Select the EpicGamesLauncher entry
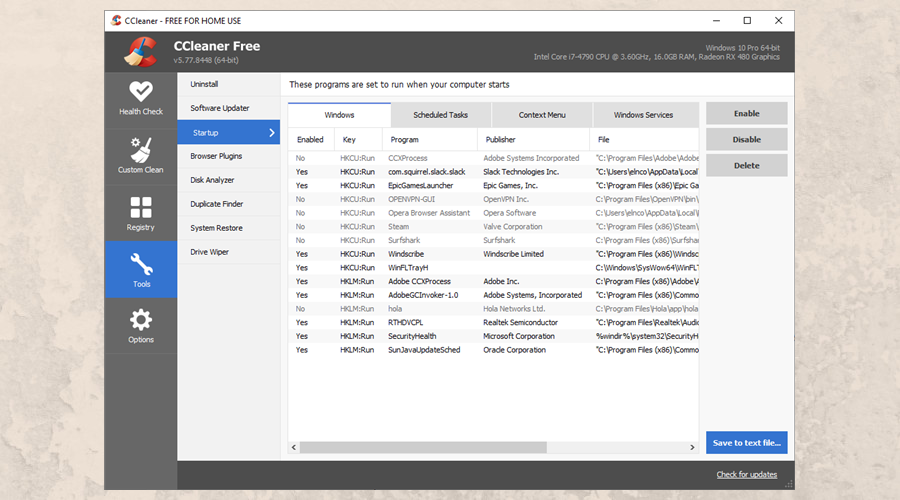This screenshot has height=500, width=900. (494, 185)
